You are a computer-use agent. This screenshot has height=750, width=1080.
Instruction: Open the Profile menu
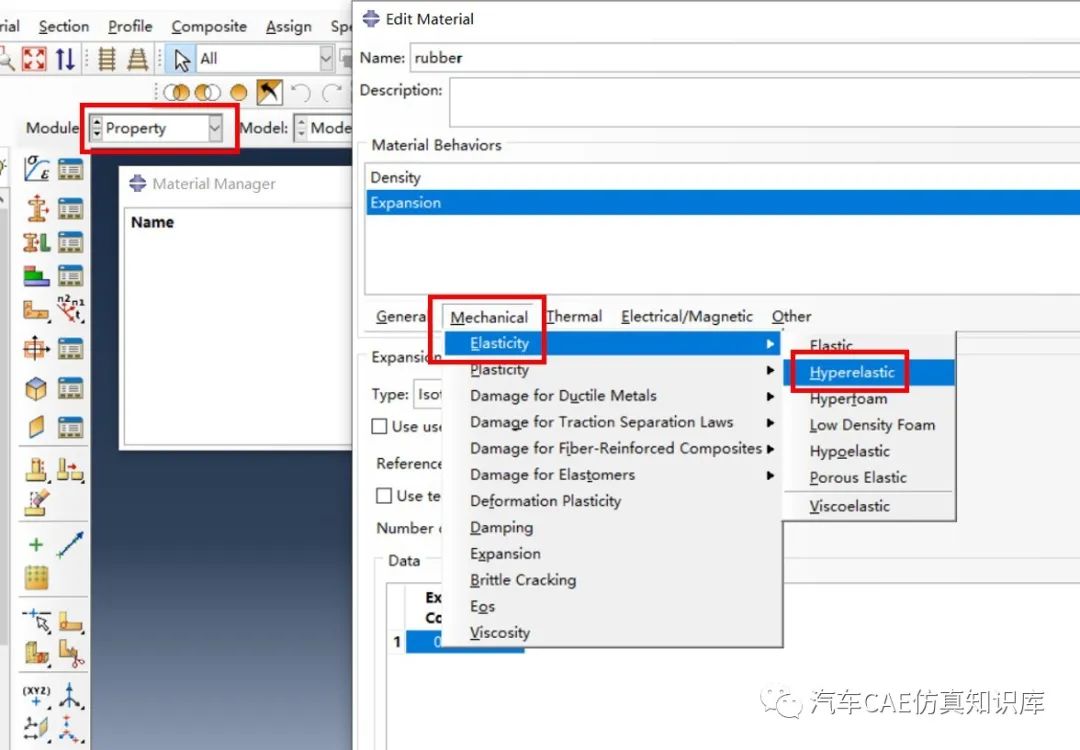tap(130, 26)
